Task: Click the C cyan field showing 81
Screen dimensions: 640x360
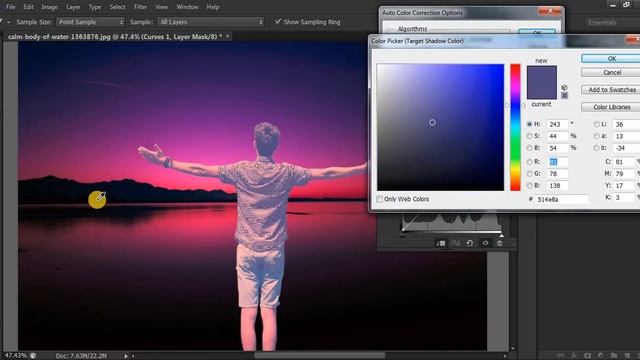Action: tap(625, 162)
